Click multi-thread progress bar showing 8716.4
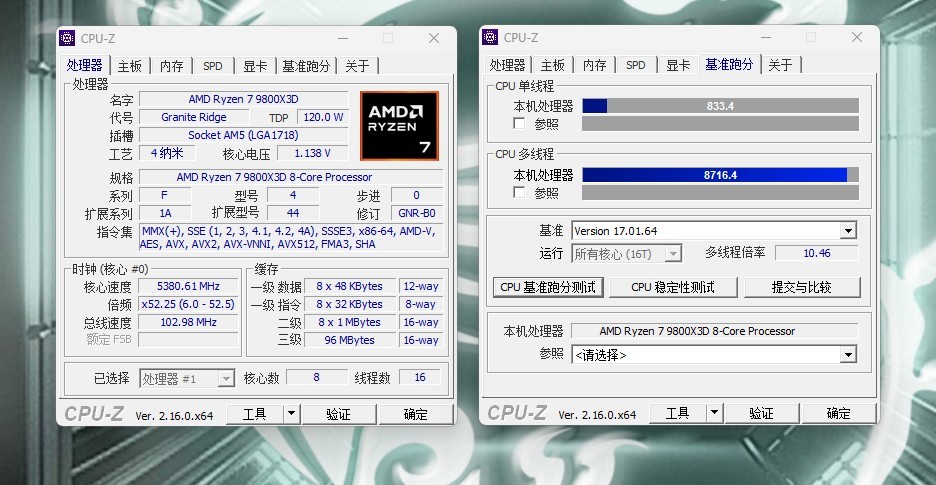Image resolution: width=936 pixels, height=485 pixels. pyautogui.click(x=721, y=175)
